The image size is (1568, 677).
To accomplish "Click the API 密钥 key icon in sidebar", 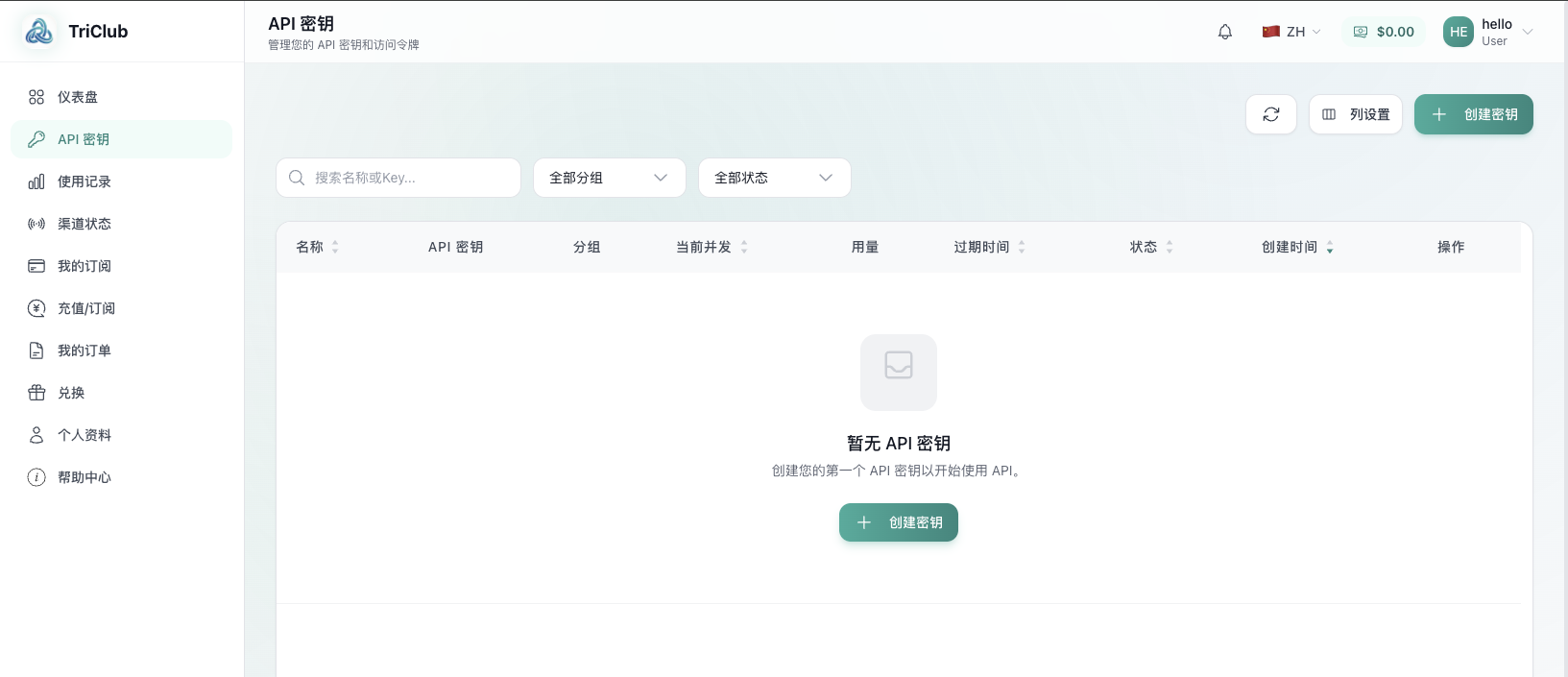I will point(36,139).
